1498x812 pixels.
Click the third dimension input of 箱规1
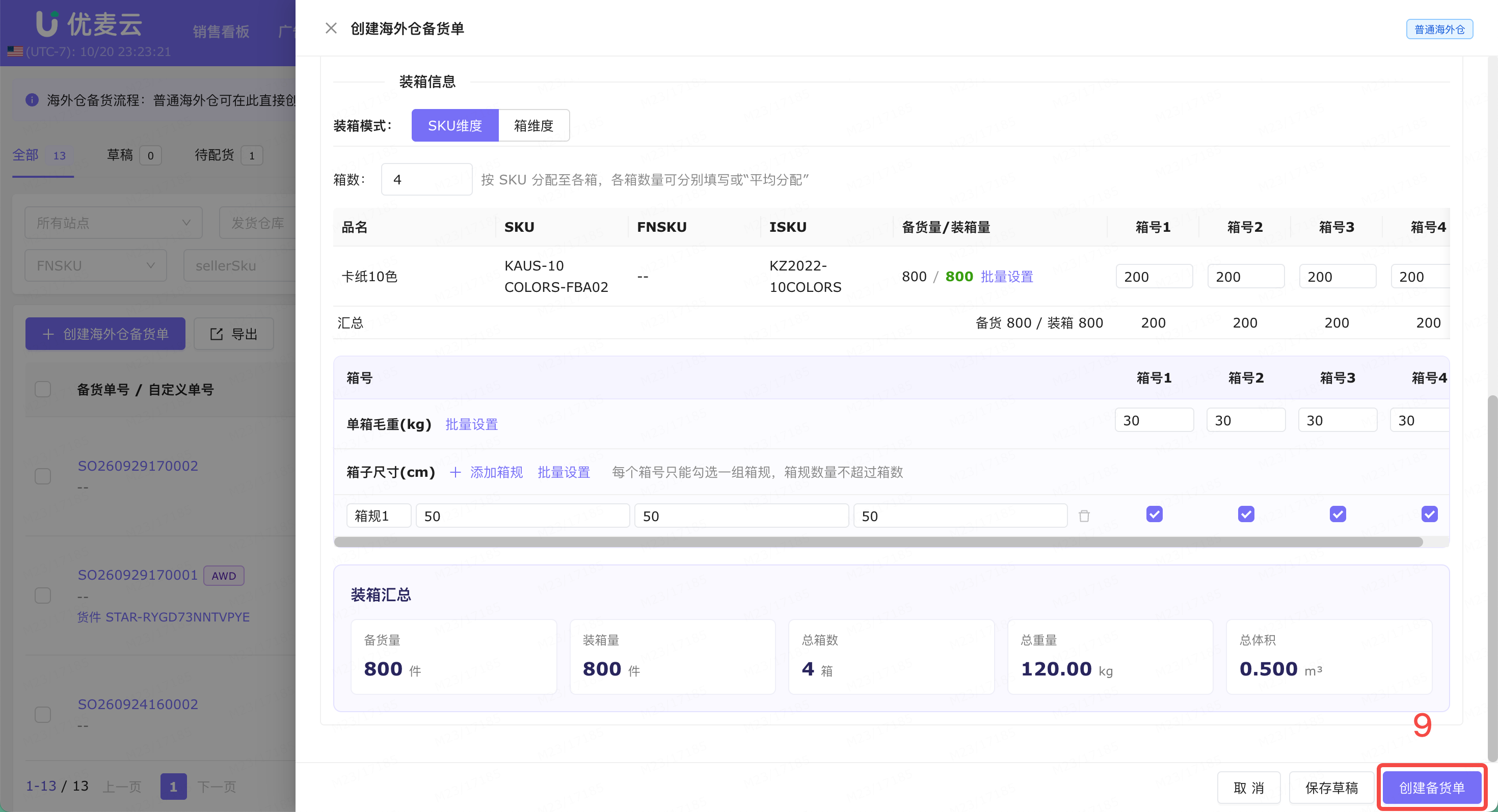coord(960,516)
